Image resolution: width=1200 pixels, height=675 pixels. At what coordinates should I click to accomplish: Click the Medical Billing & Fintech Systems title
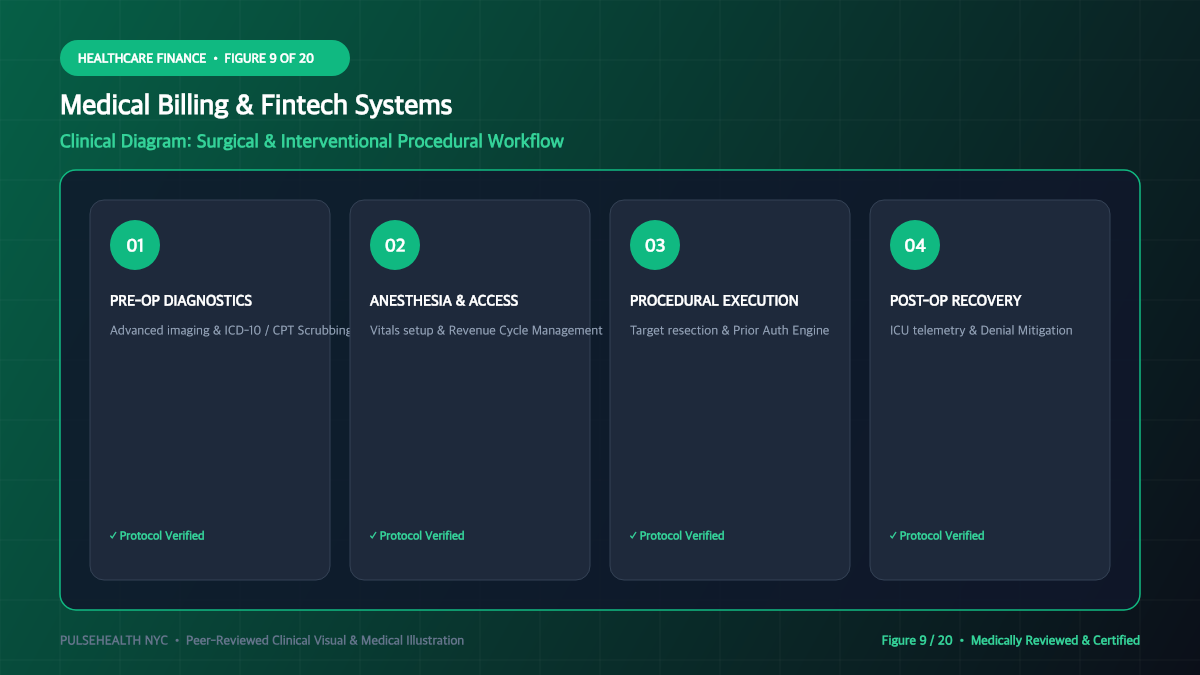pos(256,105)
